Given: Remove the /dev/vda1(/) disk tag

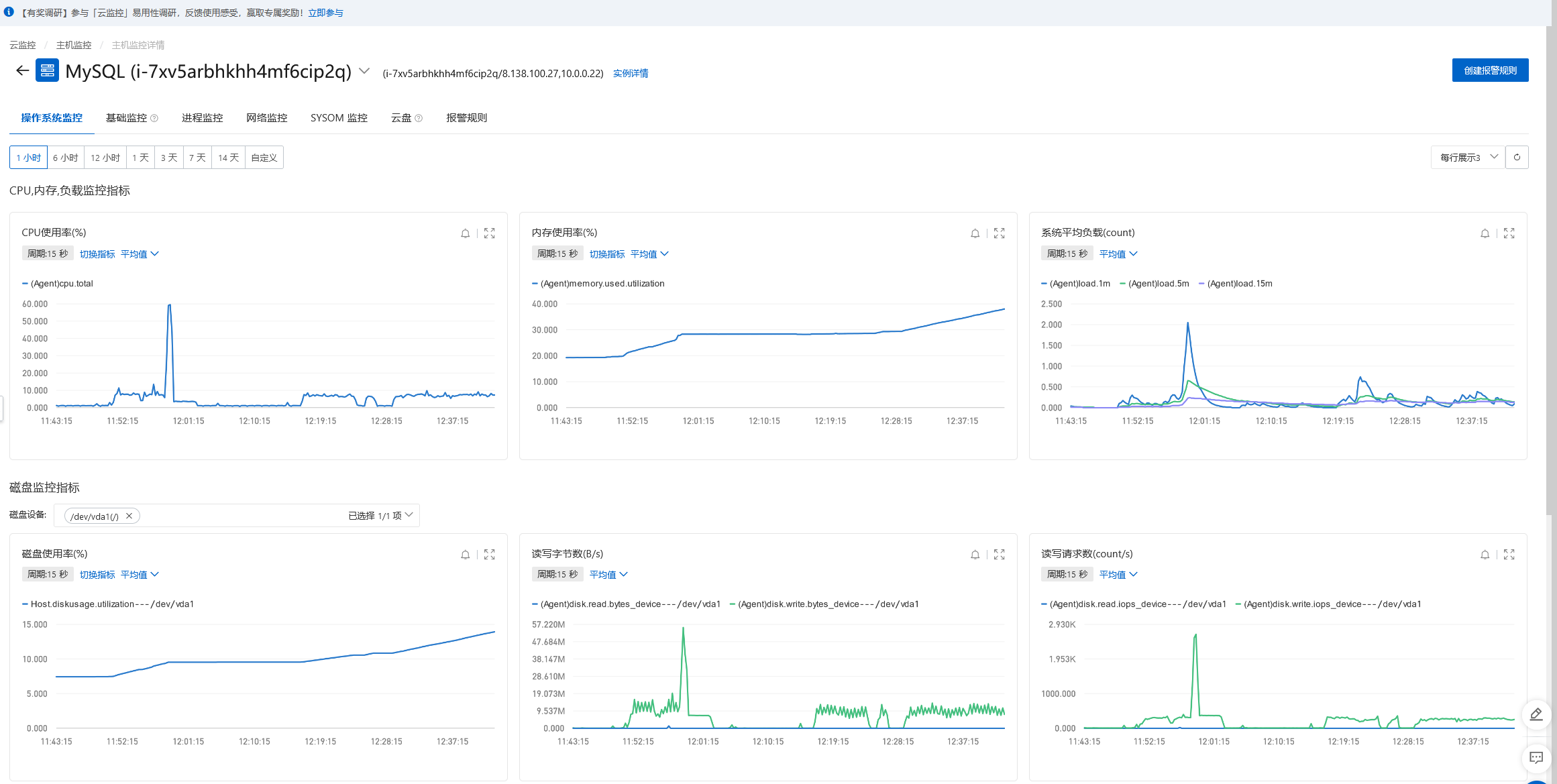Looking at the screenshot, I should point(129,516).
